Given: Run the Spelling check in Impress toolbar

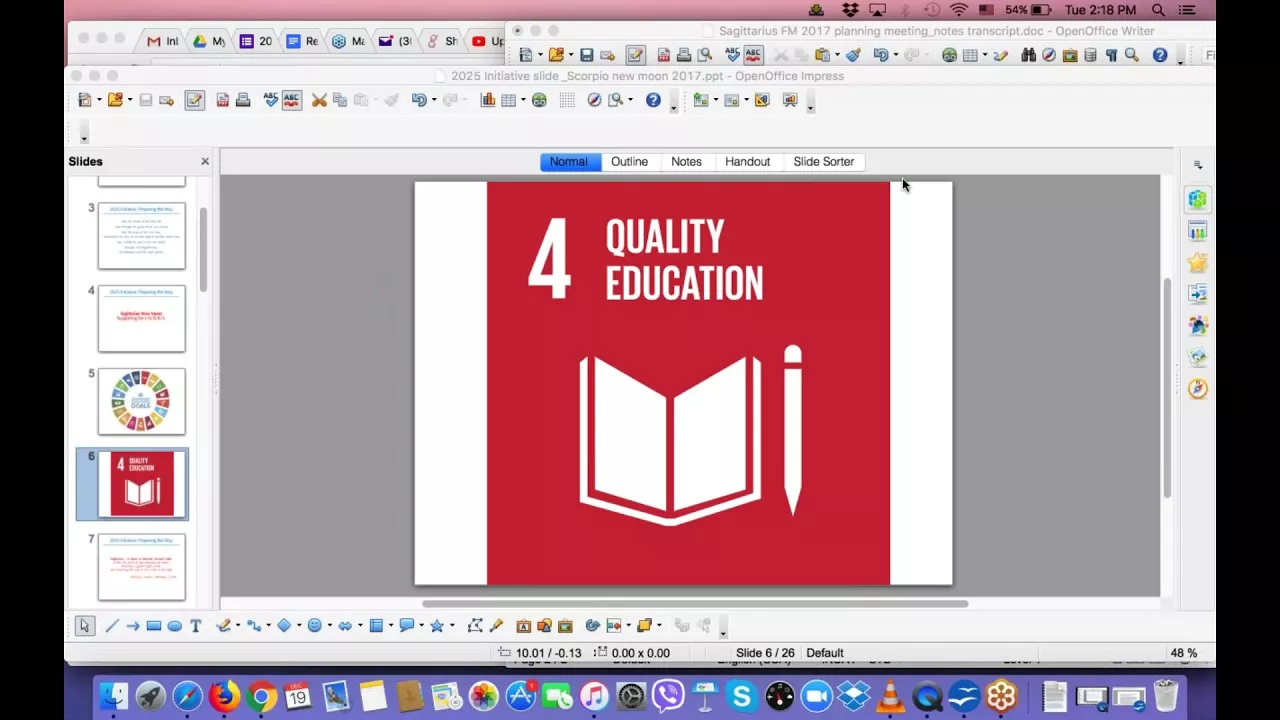Looking at the screenshot, I should click(270, 100).
